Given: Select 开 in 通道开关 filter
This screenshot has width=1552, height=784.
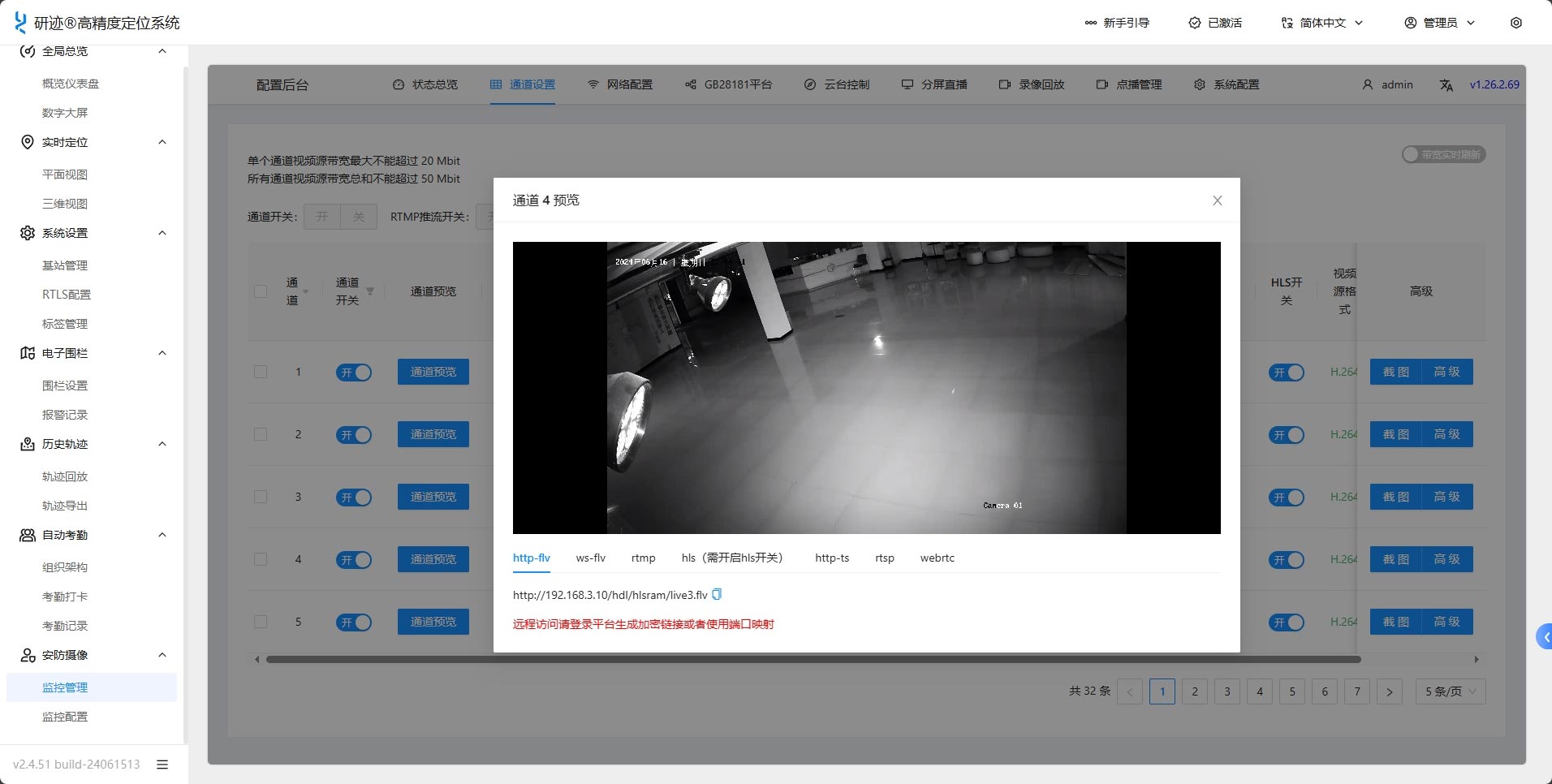Looking at the screenshot, I should [322, 217].
